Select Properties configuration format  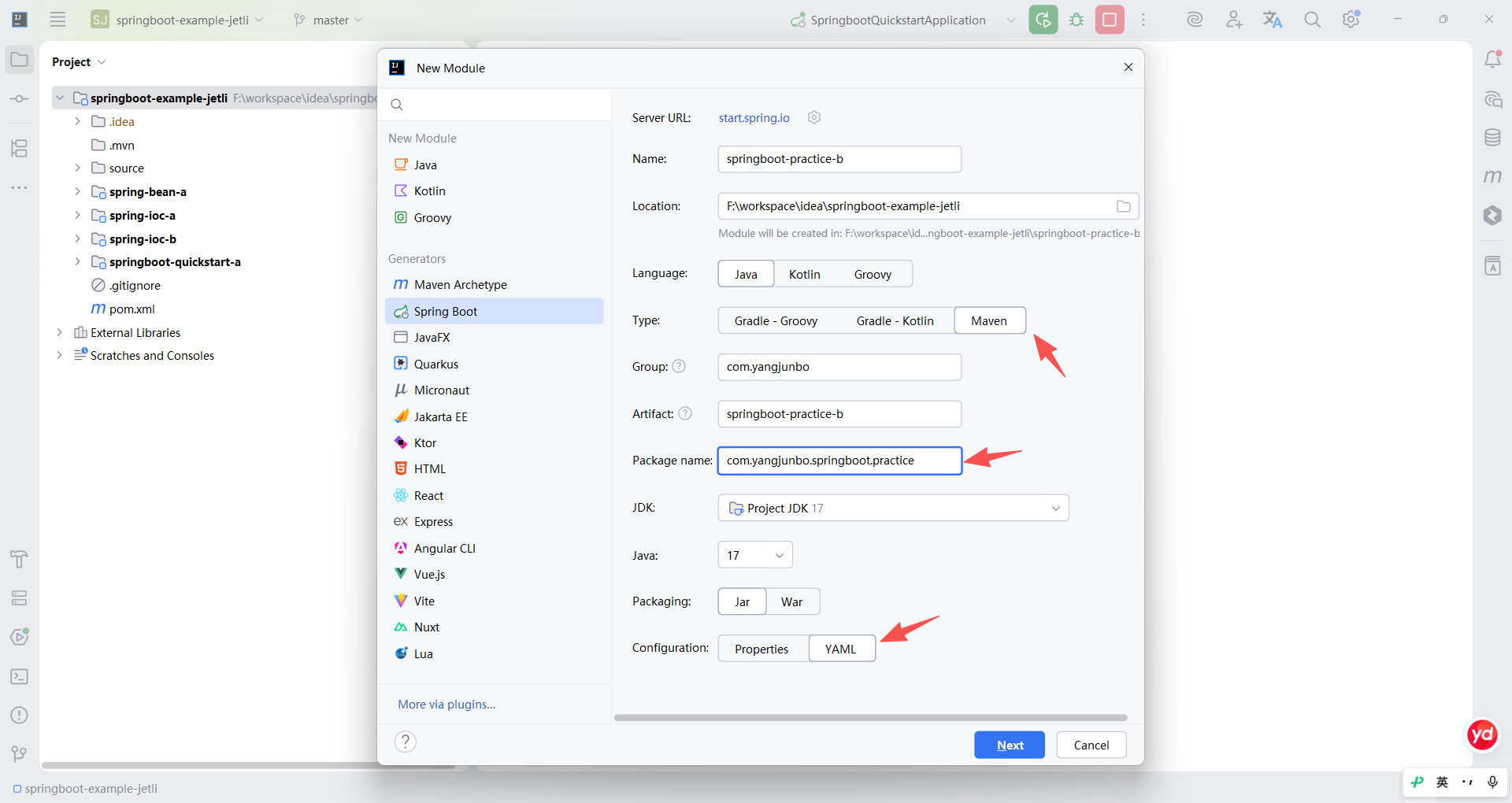pos(762,649)
